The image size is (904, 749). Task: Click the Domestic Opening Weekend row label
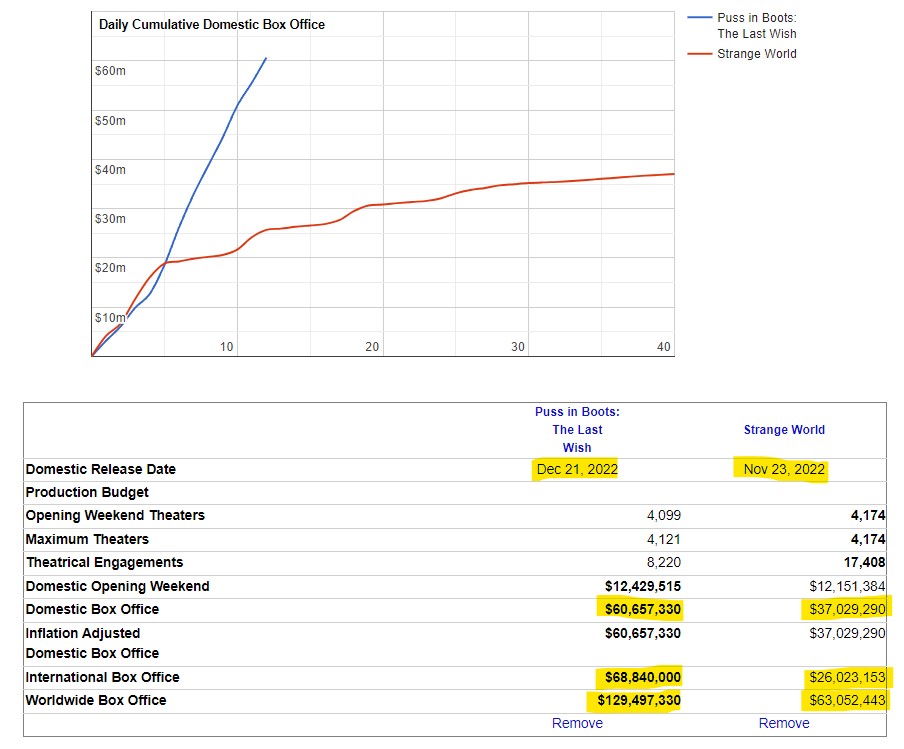(x=118, y=586)
